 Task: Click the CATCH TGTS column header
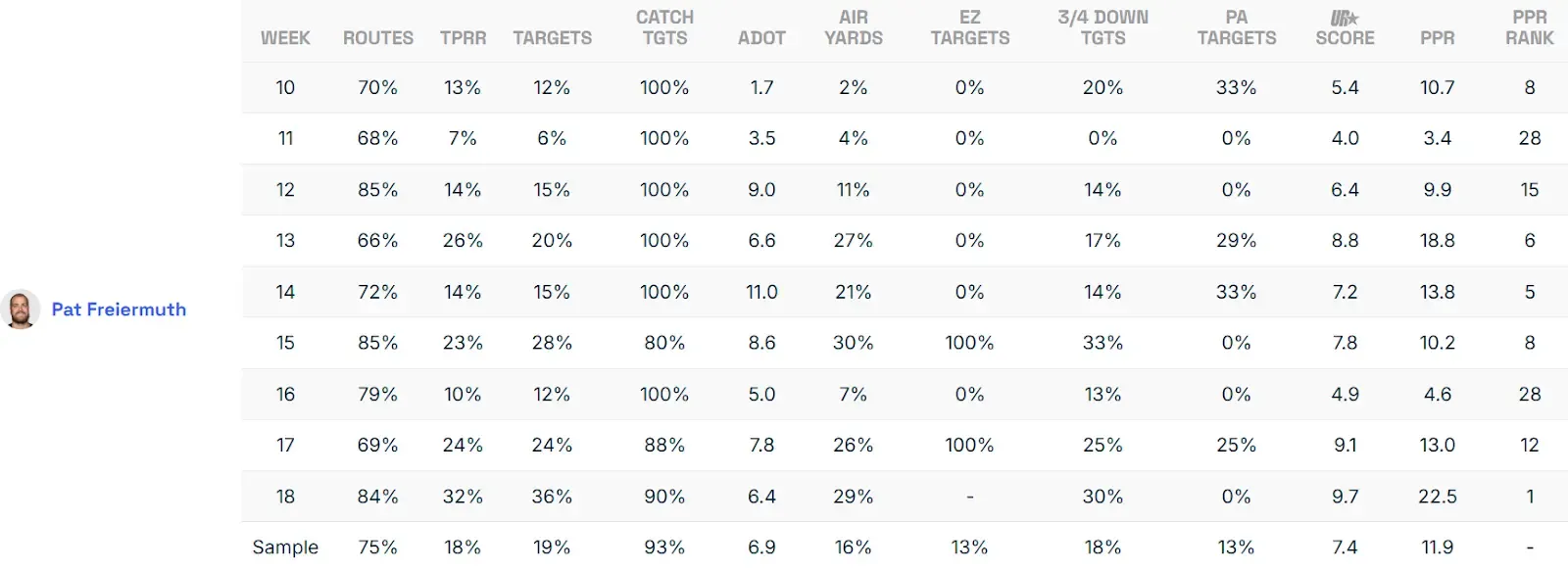(664, 28)
